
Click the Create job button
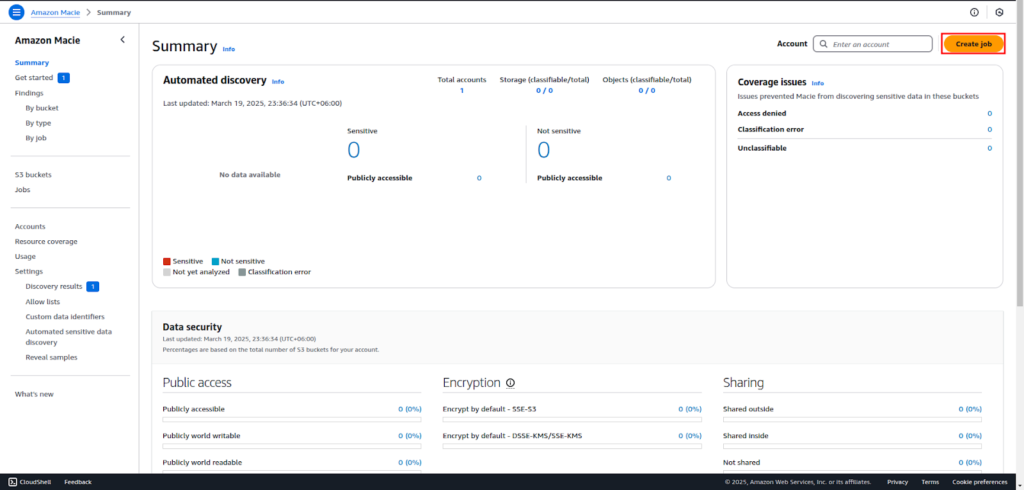[x=973, y=44]
